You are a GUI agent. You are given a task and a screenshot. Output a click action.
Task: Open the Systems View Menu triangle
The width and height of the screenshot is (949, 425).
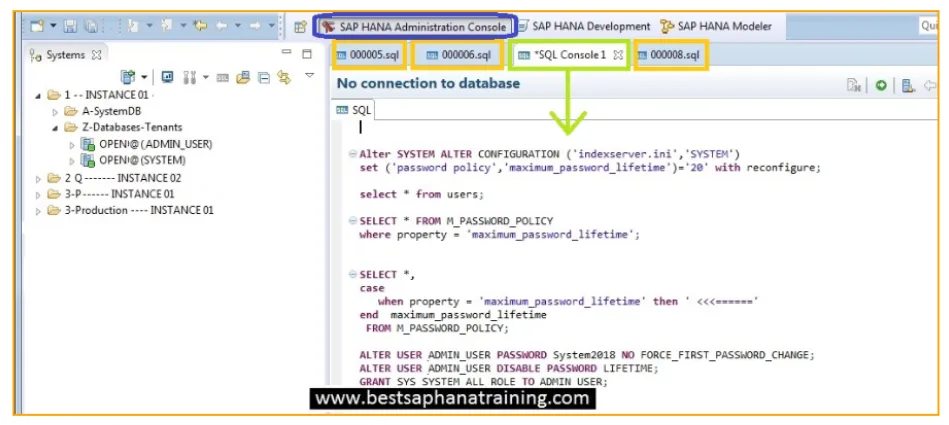point(309,75)
